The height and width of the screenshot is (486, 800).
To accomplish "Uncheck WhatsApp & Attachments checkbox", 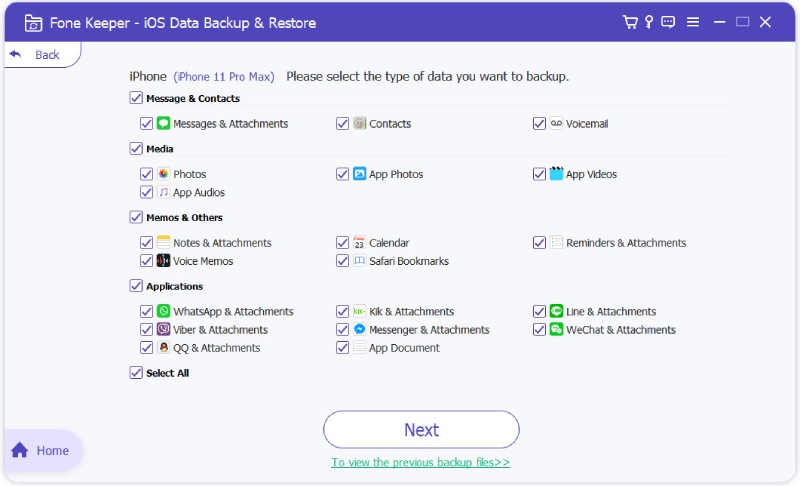I will [x=146, y=311].
